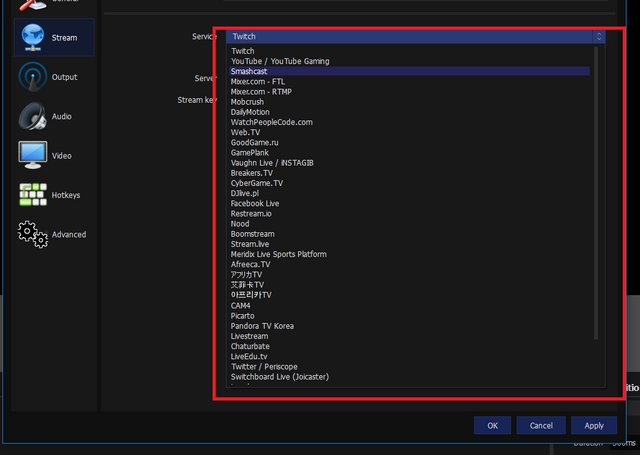Select the Hotkeys tab label
The height and width of the screenshot is (455, 640).
[x=66, y=195]
